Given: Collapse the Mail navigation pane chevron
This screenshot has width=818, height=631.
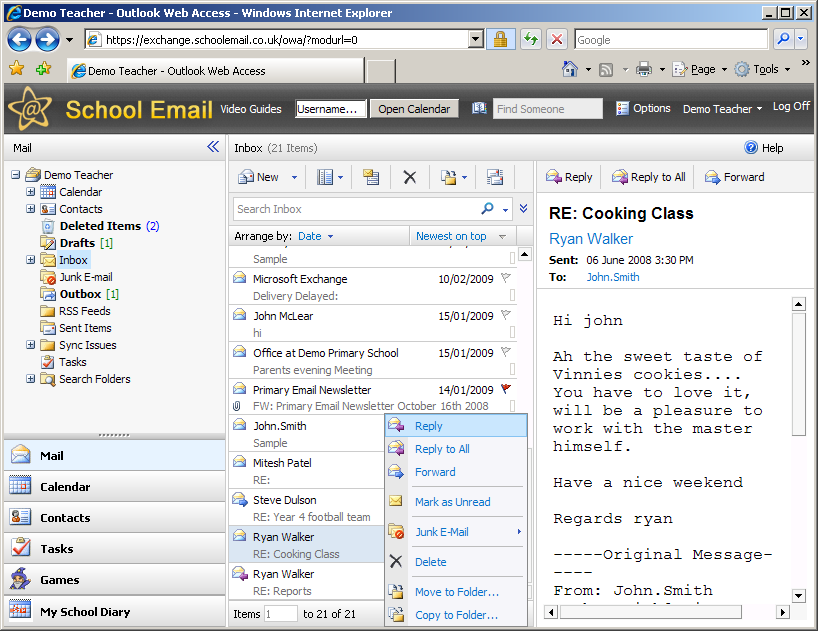Looking at the screenshot, I should [213, 147].
